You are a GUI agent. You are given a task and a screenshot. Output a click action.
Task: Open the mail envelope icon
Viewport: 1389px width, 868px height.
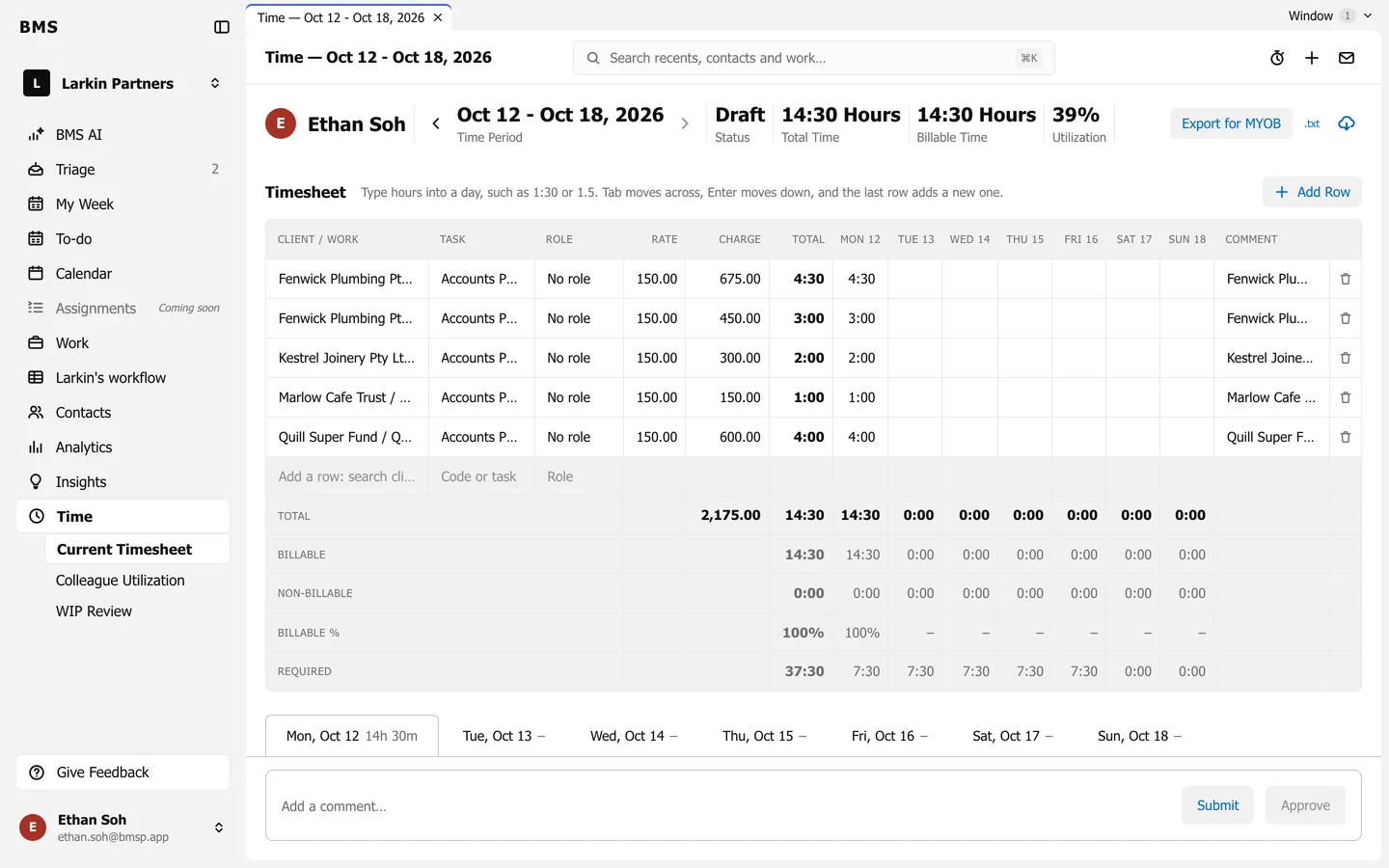1347,58
